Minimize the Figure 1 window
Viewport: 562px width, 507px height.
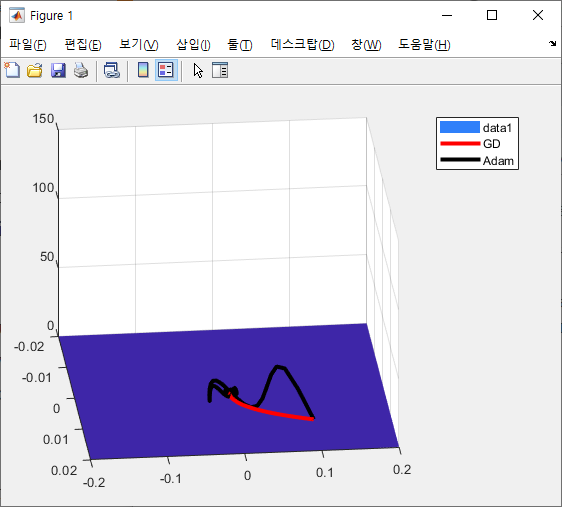point(447,15)
